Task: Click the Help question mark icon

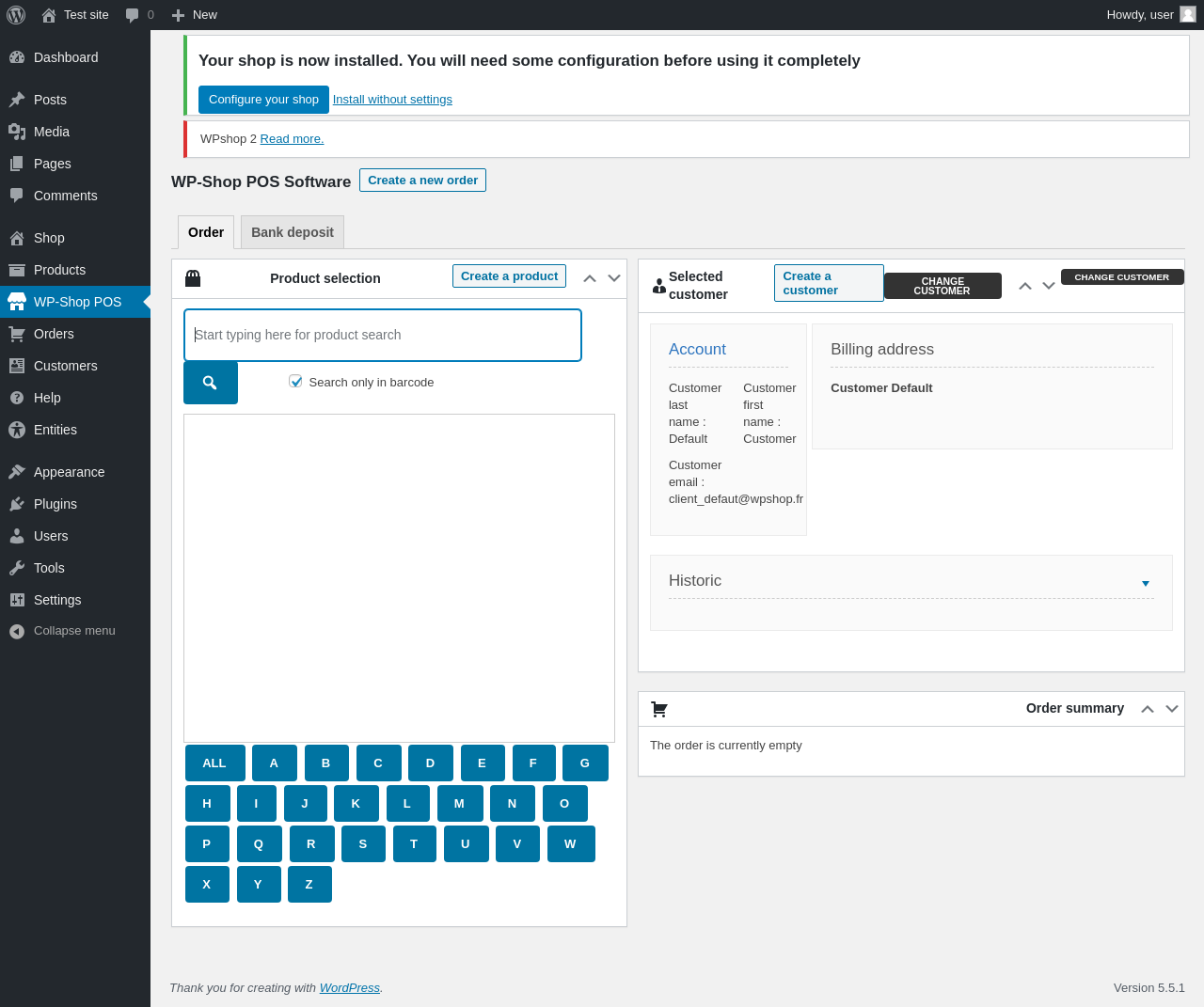Action: coord(17,398)
